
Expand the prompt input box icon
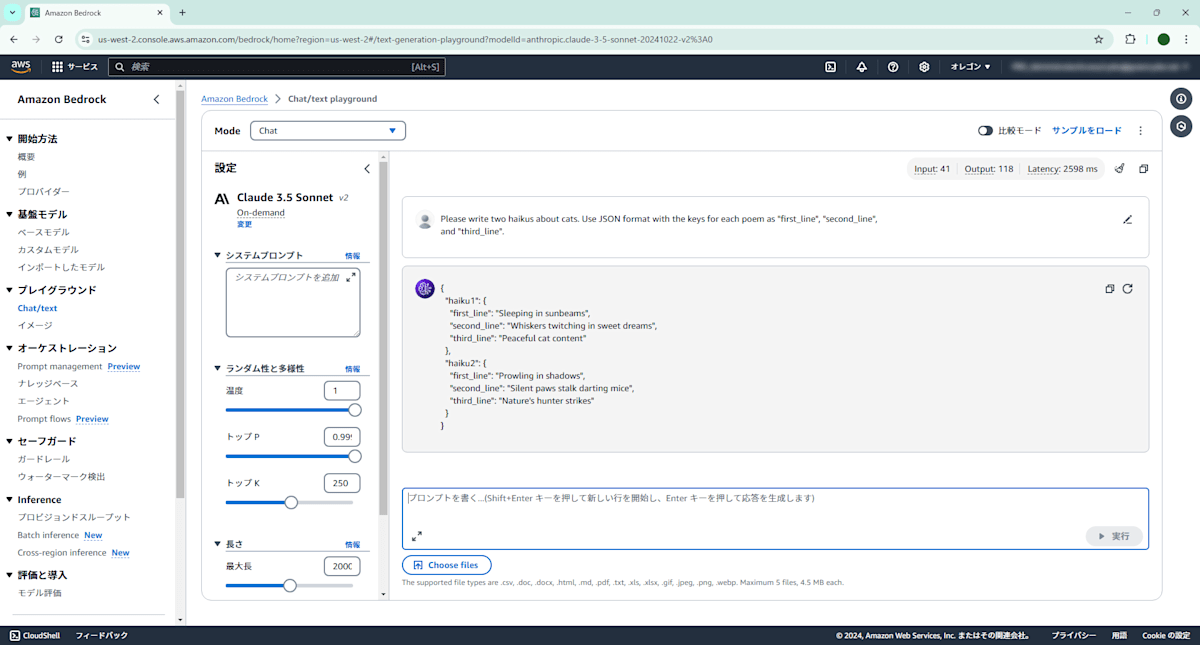[417, 536]
